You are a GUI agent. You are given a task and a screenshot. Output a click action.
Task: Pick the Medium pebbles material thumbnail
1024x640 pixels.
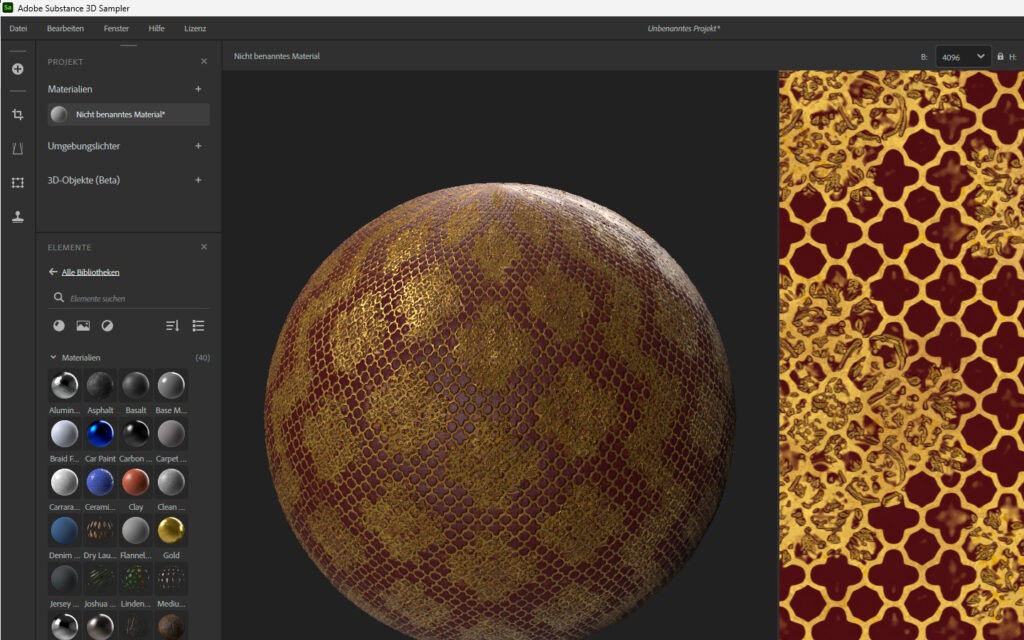tap(171, 579)
